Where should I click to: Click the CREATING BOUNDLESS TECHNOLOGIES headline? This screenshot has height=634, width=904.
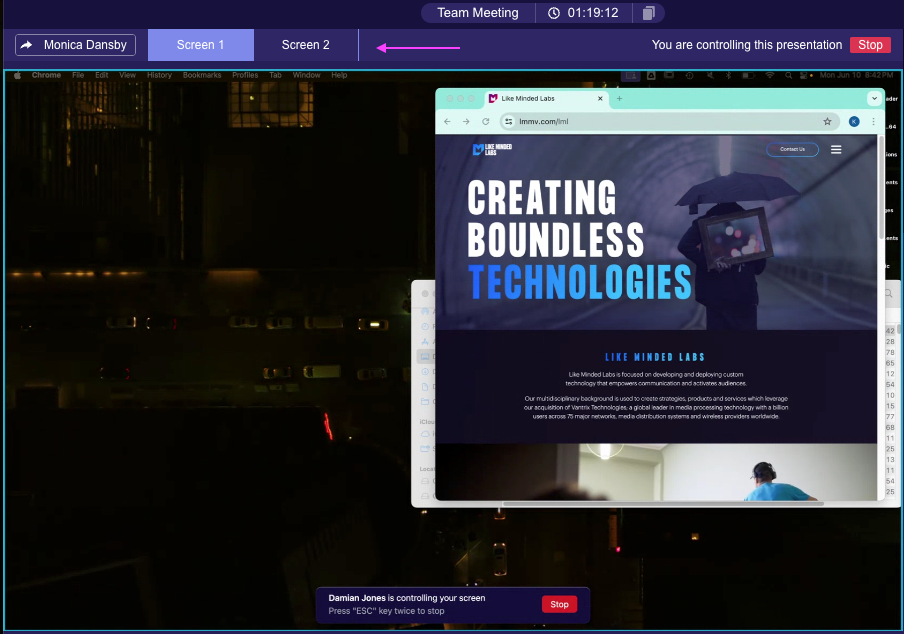tap(579, 240)
